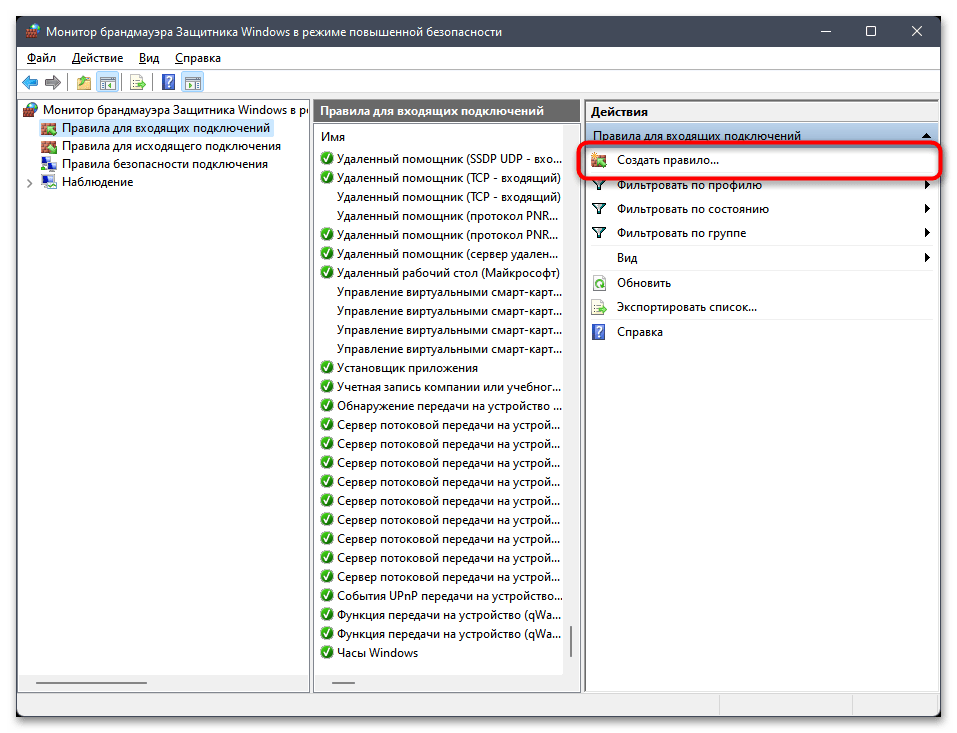Collapse the Правила для входящих подключений actions section
The height and width of the screenshot is (733, 957).
coord(927,136)
